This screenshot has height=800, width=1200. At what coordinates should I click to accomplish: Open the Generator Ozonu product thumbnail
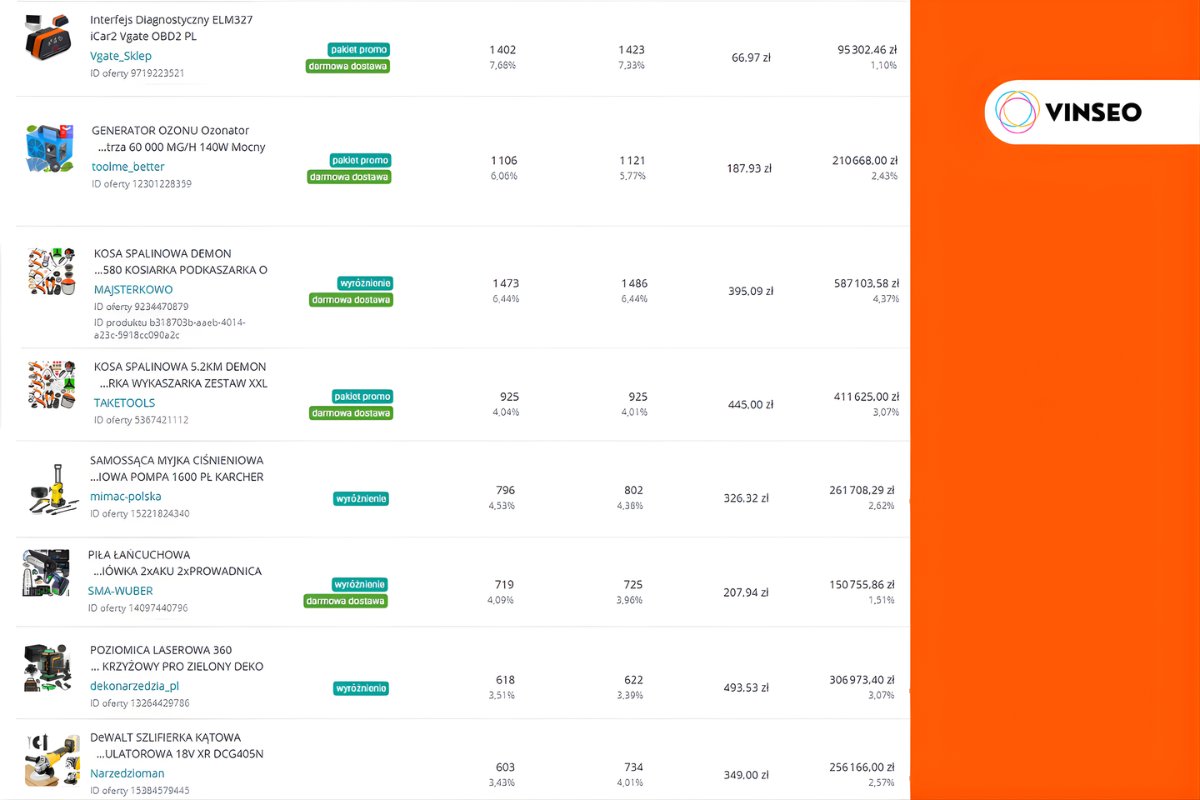click(50, 148)
